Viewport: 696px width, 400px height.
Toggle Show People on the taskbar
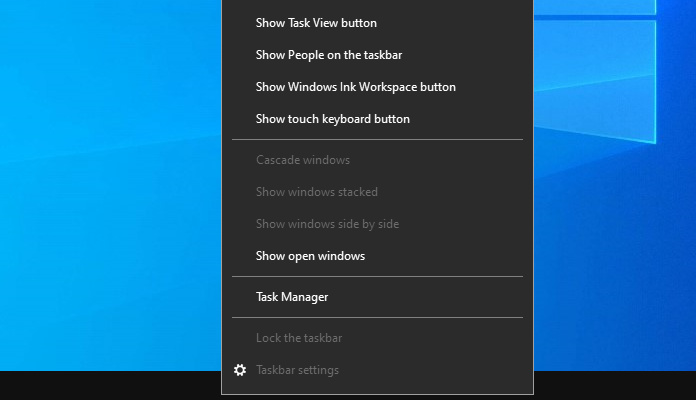click(377, 55)
